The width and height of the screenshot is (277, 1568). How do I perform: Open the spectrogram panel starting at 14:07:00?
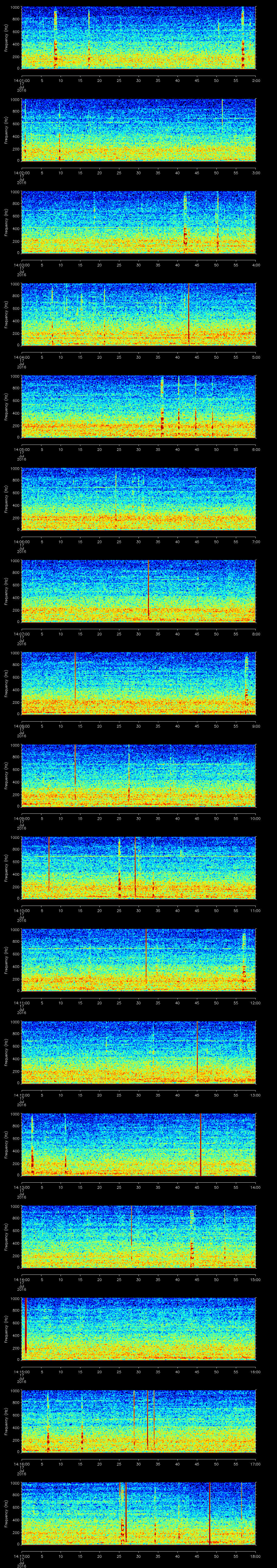tap(138, 591)
